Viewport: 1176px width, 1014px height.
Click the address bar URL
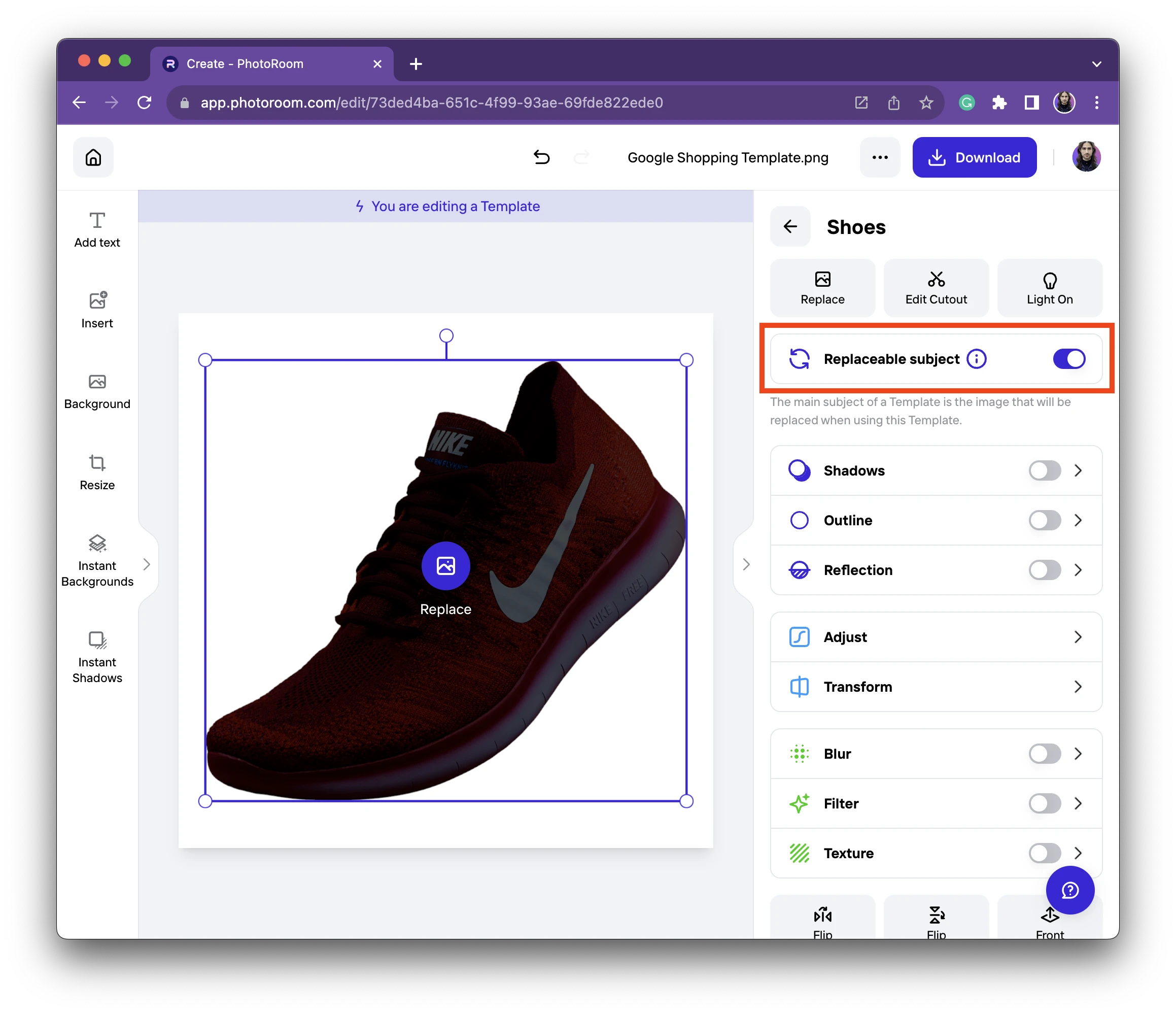point(431,102)
